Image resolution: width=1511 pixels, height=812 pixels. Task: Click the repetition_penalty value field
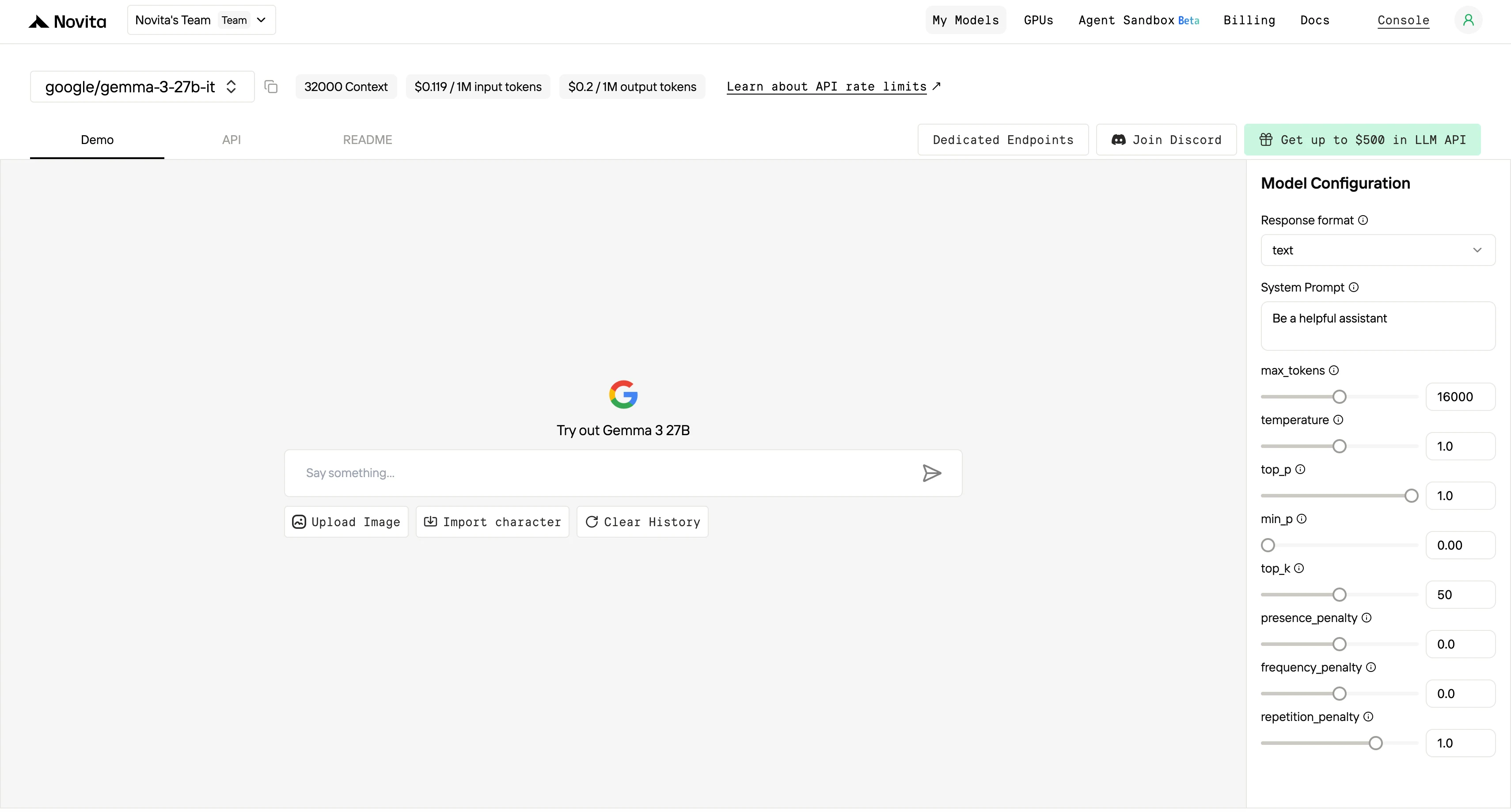coord(1461,744)
